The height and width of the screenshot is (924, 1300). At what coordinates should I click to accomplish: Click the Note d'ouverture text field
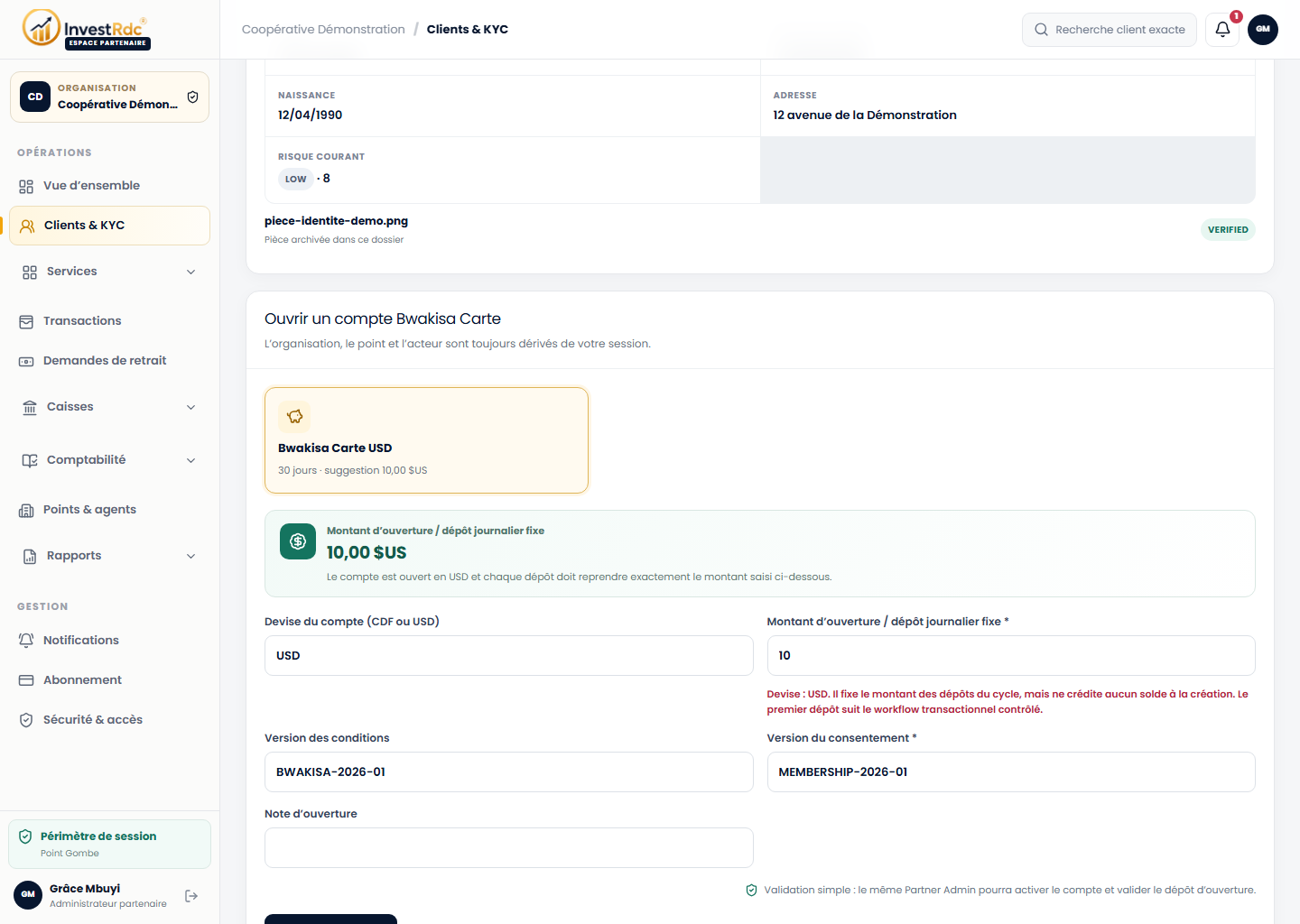pyautogui.click(x=509, y=848)
